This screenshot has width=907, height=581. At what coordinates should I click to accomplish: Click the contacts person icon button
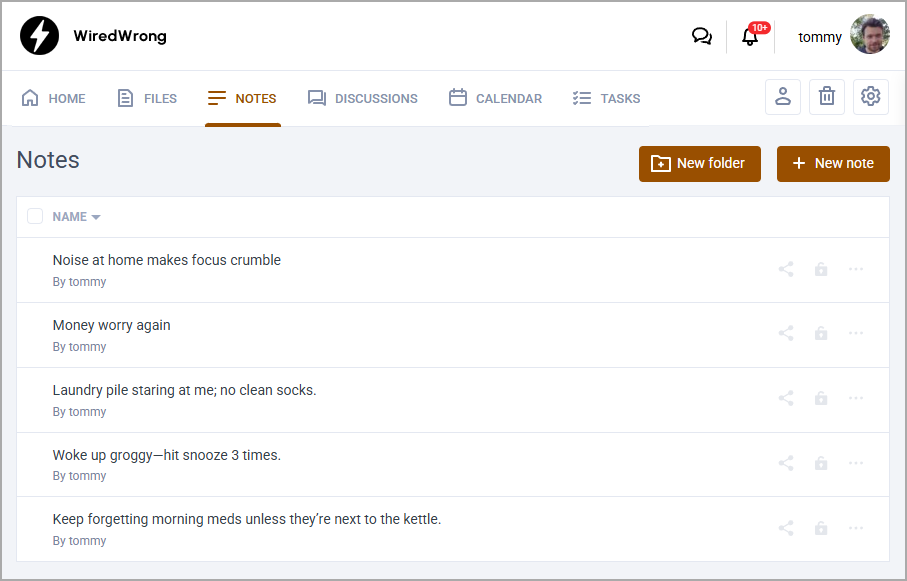pos(783,97)
